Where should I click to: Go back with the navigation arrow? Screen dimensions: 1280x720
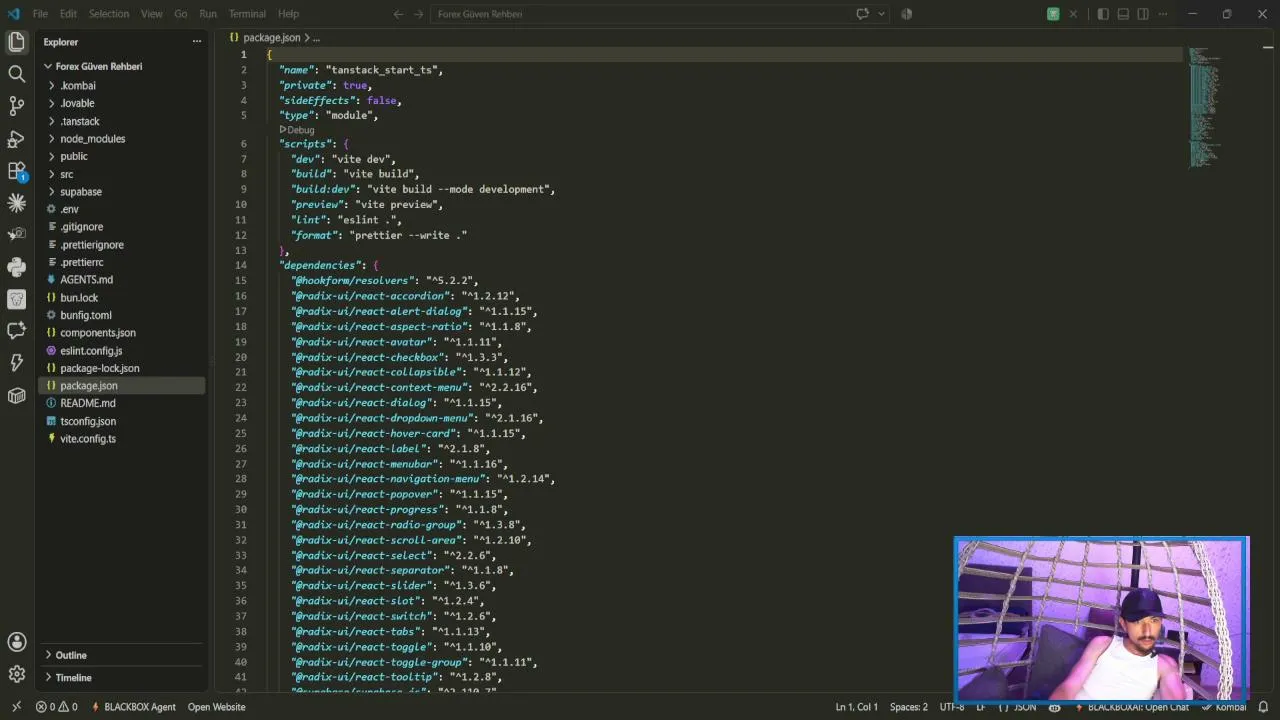pos(398,14)
